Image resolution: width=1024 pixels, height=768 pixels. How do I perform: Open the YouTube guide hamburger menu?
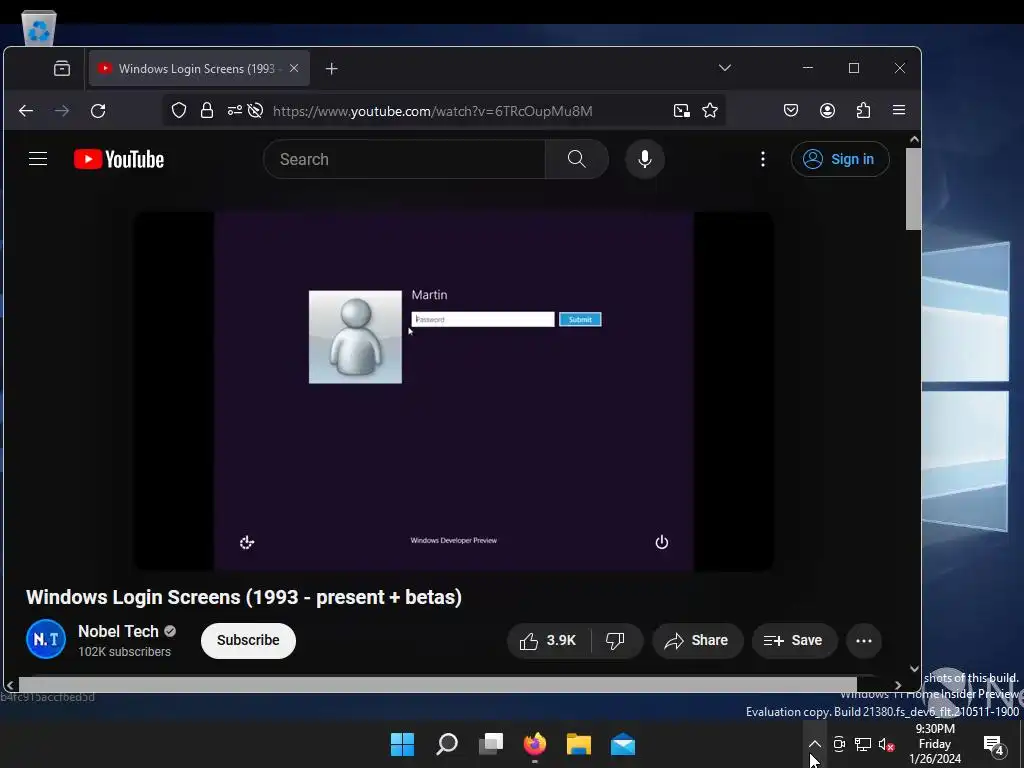(38, 159)
